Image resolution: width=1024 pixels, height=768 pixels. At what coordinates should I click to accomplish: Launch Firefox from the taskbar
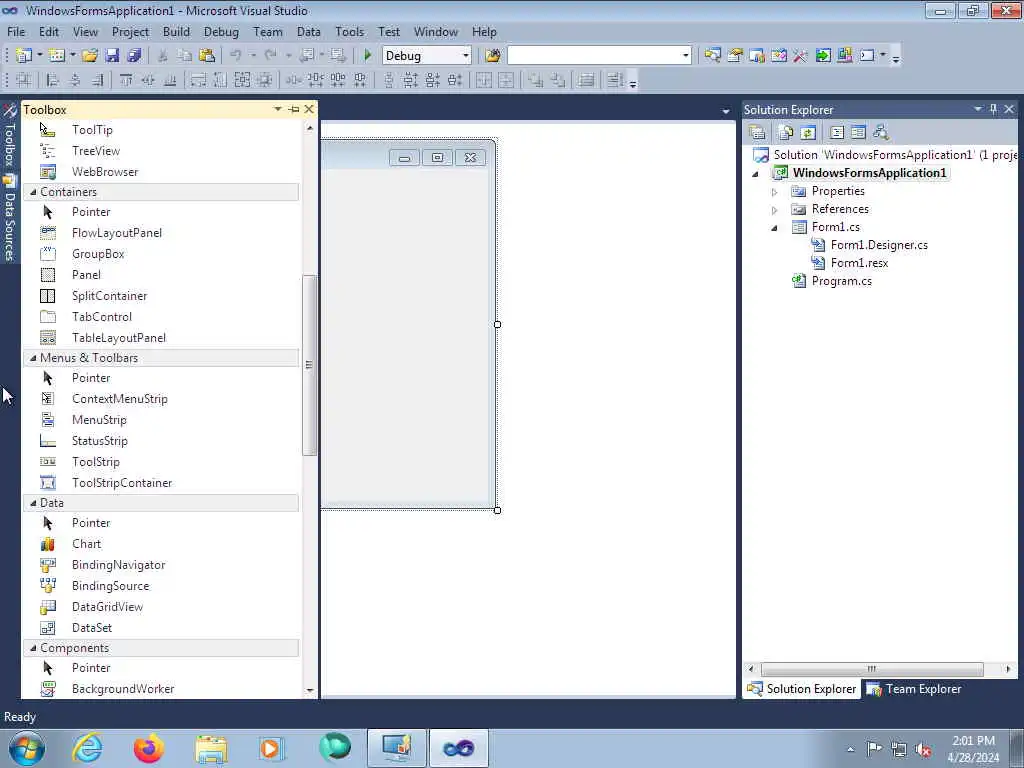(148, 748)
